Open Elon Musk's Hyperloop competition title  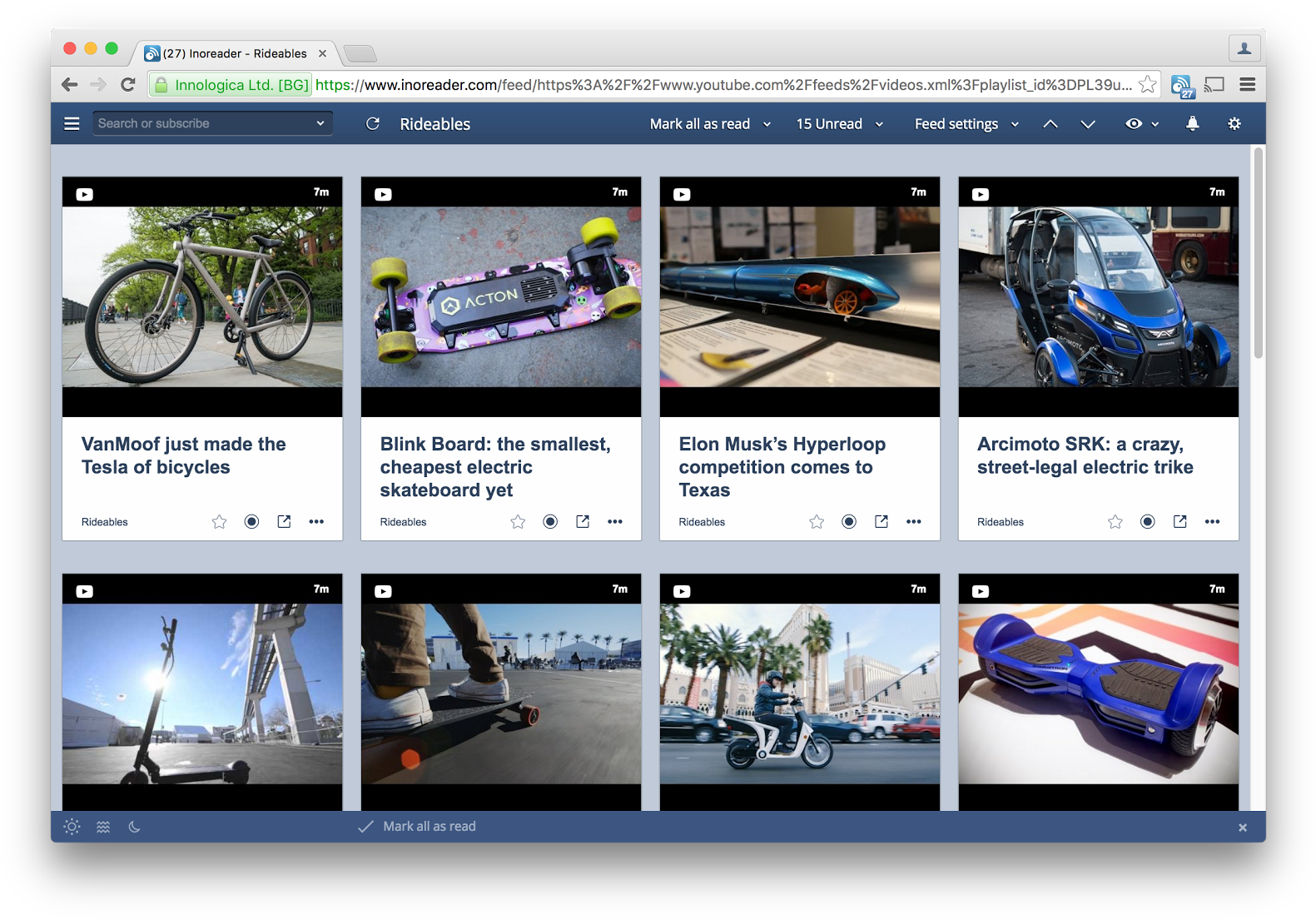tap(782, 467)
